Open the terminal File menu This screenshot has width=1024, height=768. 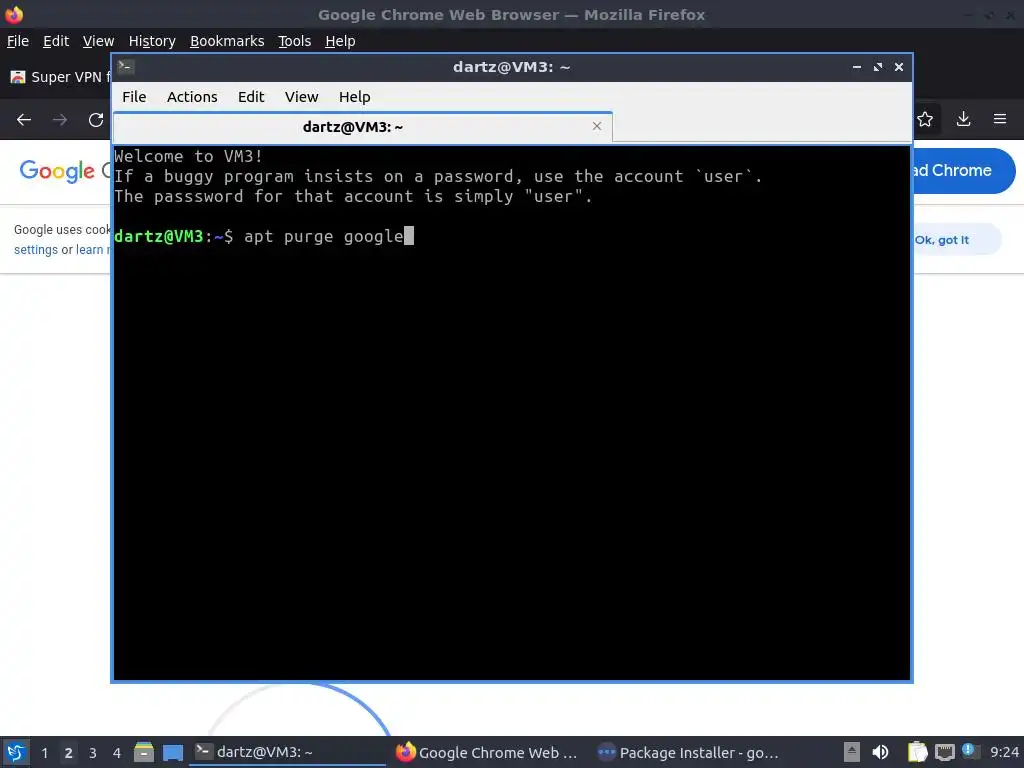[x=134, y=97]
